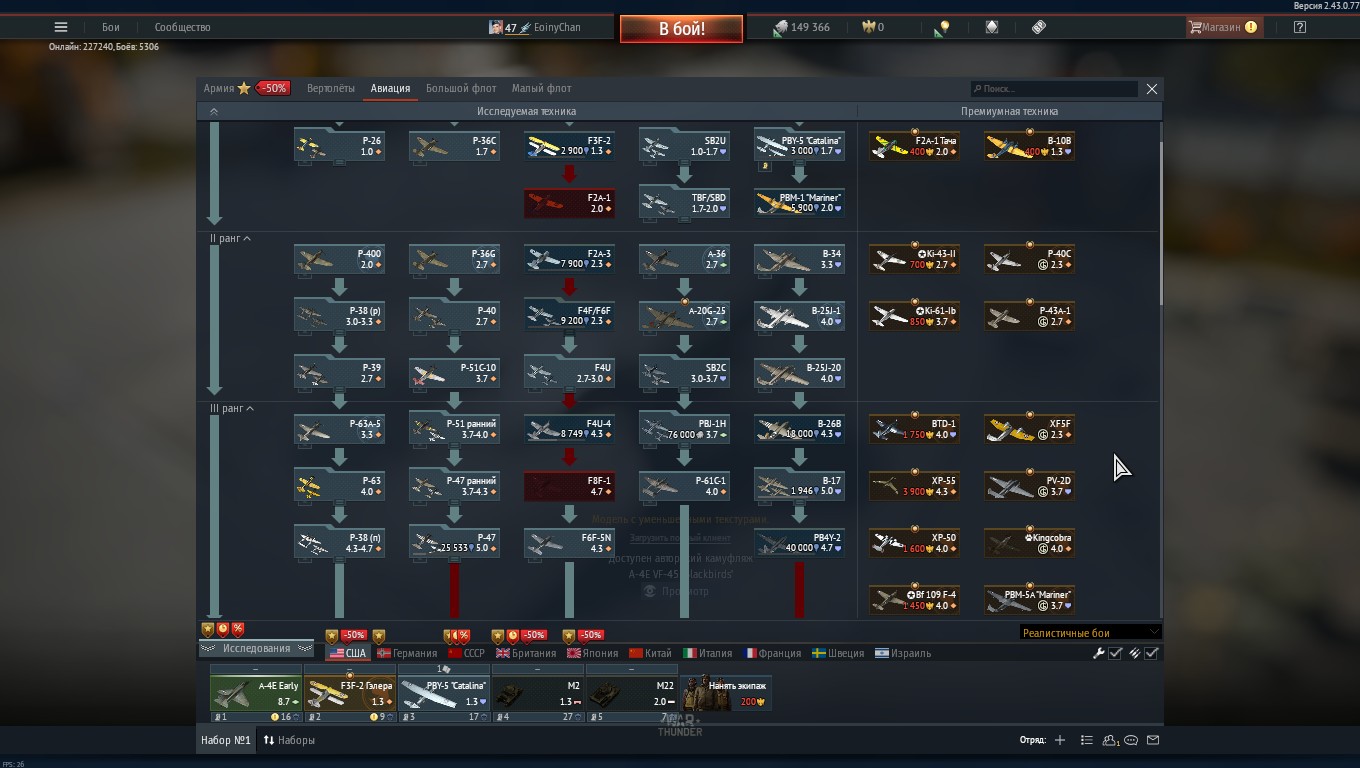Viewport: 1360px width, 768px height.
Task: Select the B-17 bomber vehicle card
Action: (800, 486)
